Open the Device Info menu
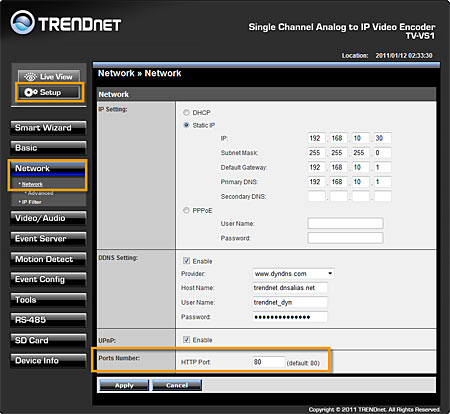 pyautogui.click(x=48, y=361)
